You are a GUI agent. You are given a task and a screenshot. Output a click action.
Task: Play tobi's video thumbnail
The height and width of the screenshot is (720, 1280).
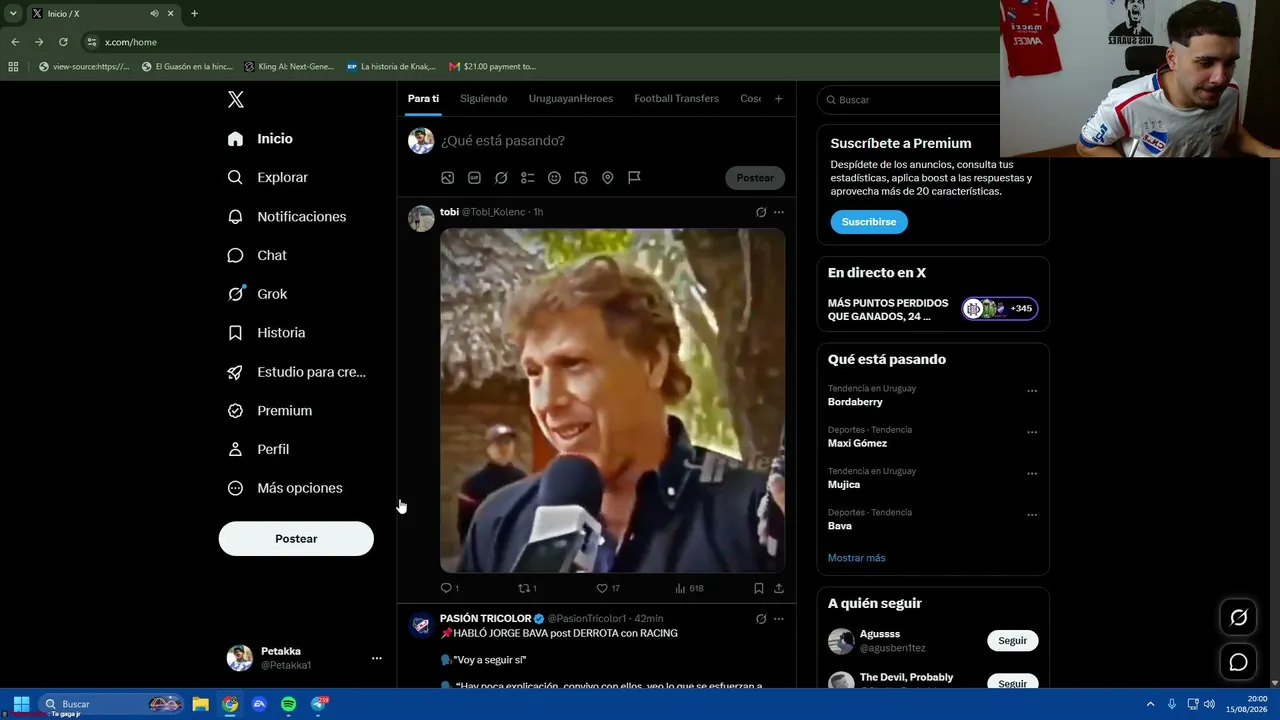tap(612, 401)
